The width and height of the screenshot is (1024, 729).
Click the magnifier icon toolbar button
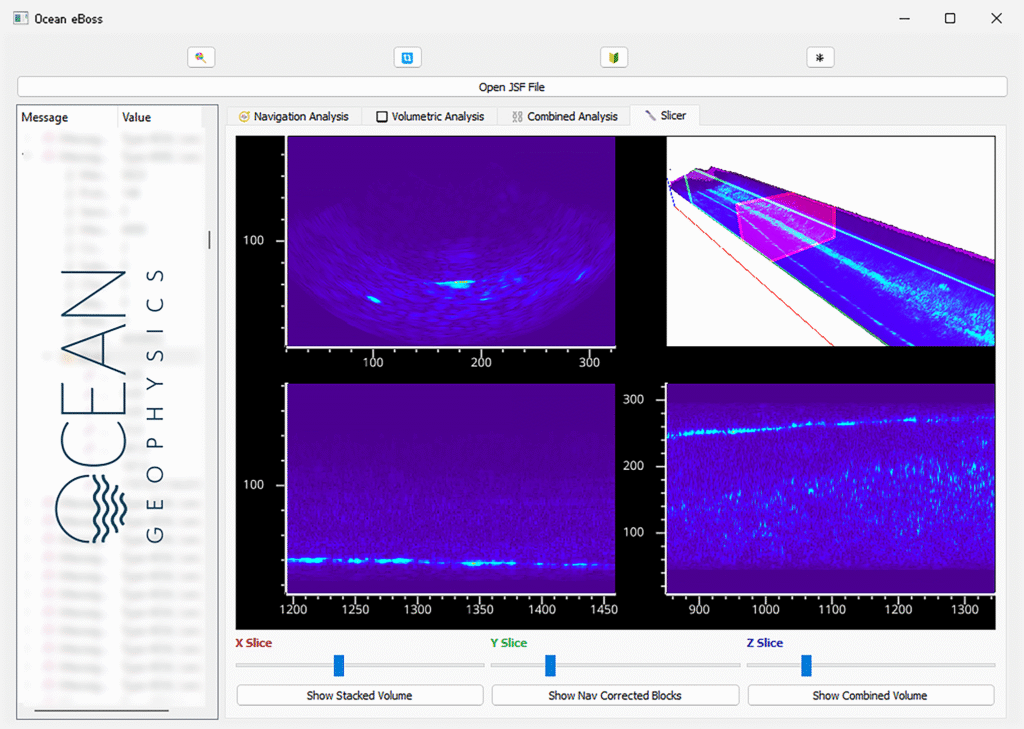(x=201, y=58)
